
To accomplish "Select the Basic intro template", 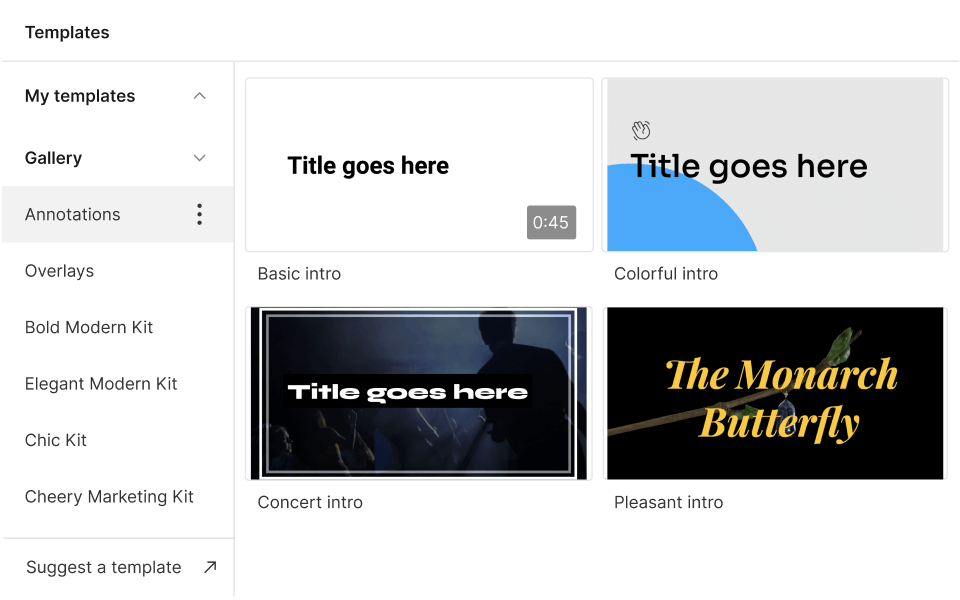I will point(418,164).
